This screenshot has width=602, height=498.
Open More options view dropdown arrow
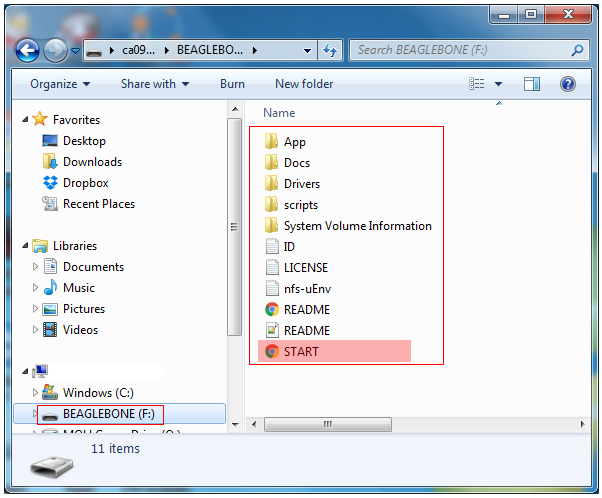tap(498, 84)
